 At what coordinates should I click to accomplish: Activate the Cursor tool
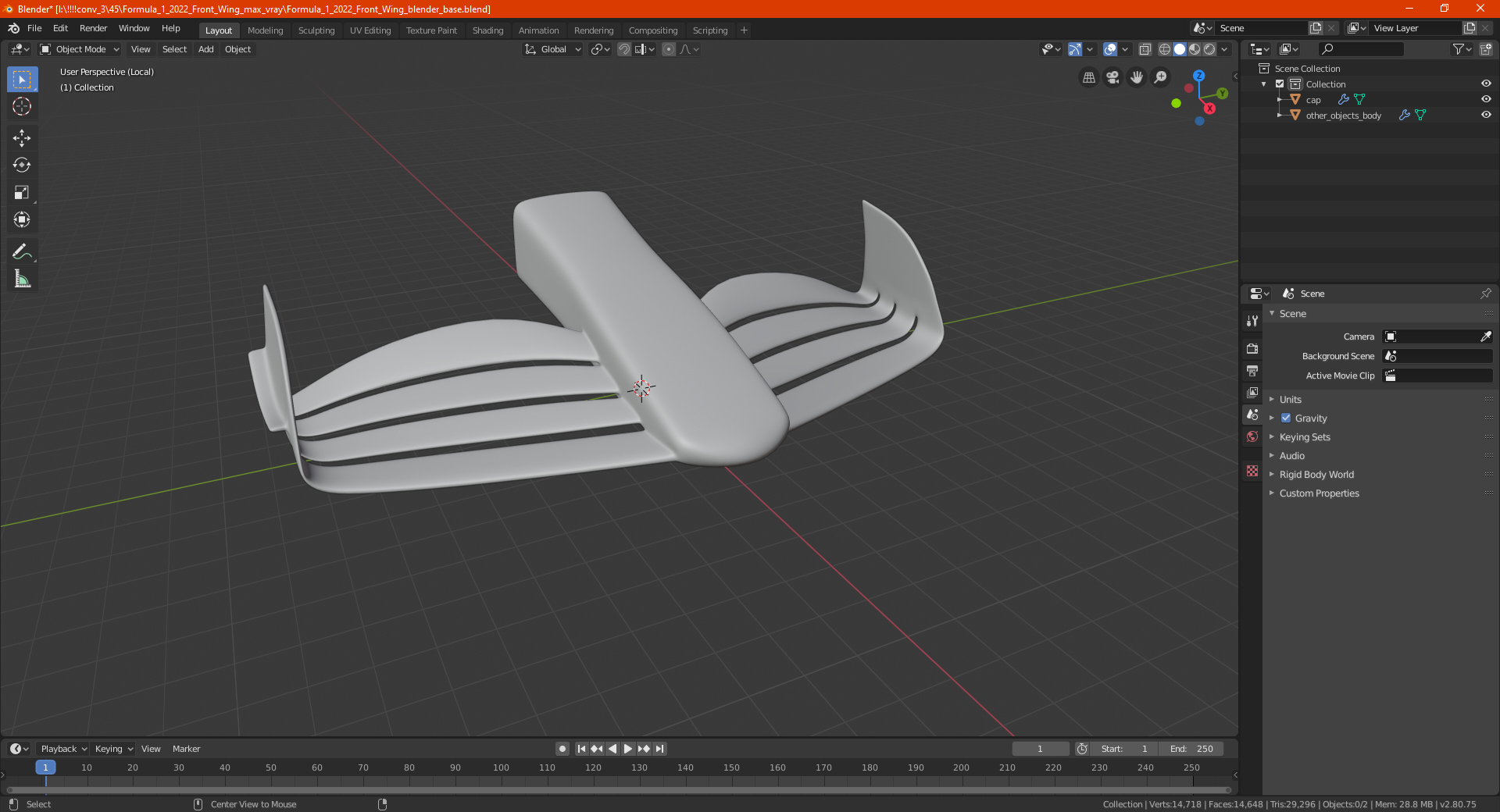[22, 107]
